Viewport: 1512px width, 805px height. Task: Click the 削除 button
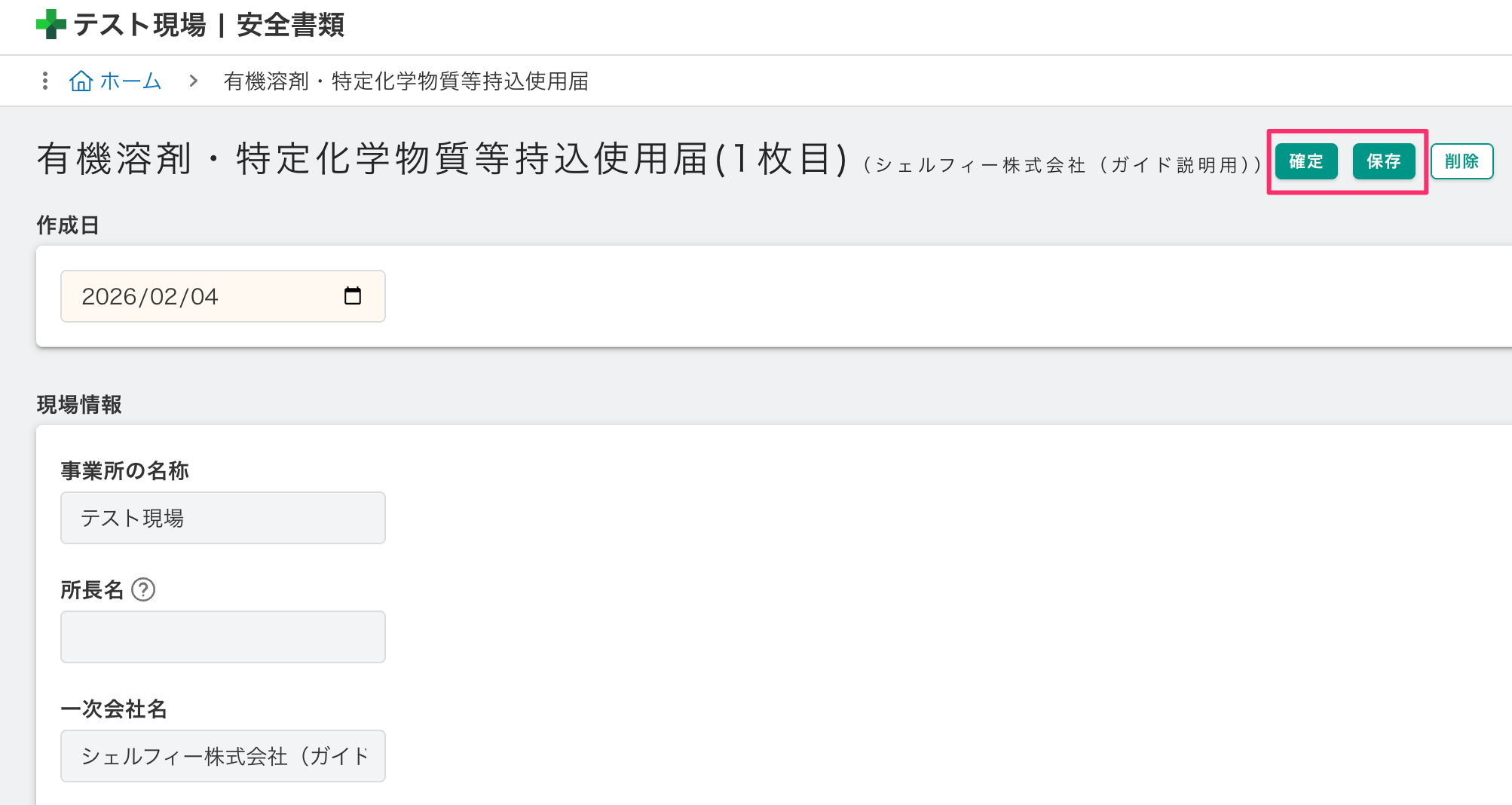[1461, 161]
